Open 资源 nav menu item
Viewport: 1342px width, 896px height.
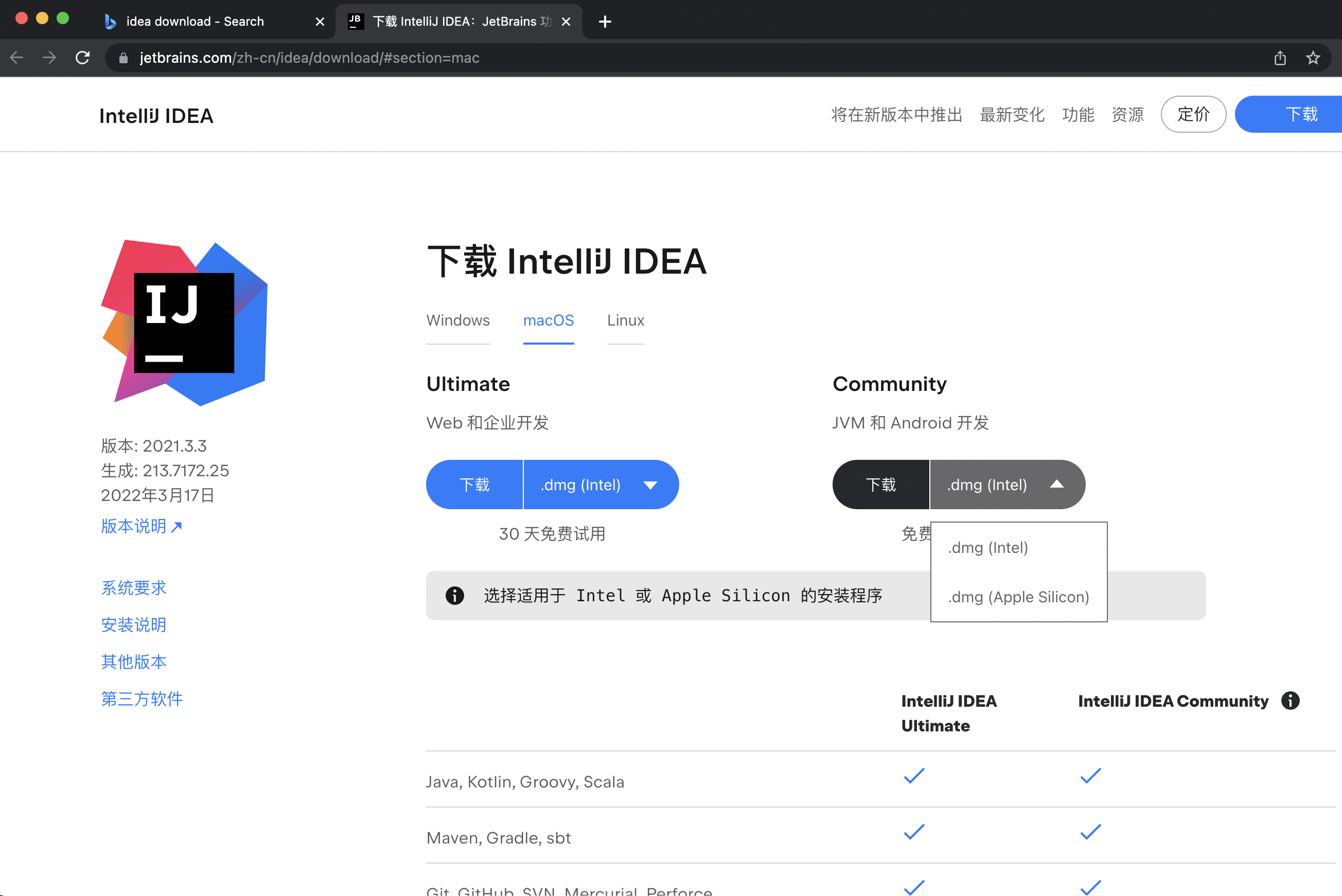point(1127,115)
